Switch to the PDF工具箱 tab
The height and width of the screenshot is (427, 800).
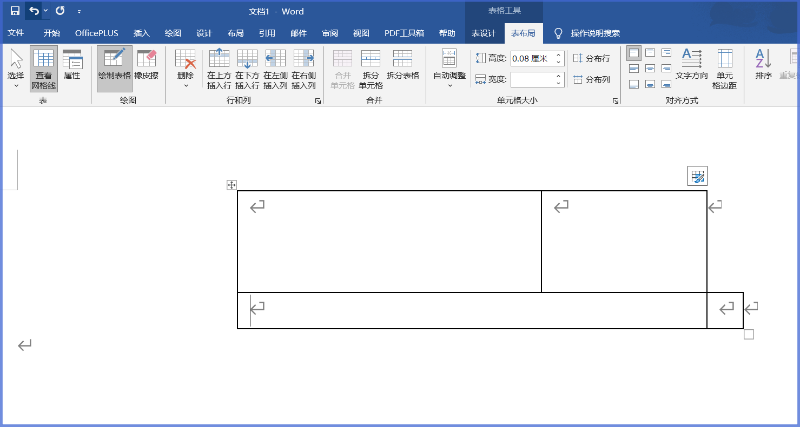point(404,33)
